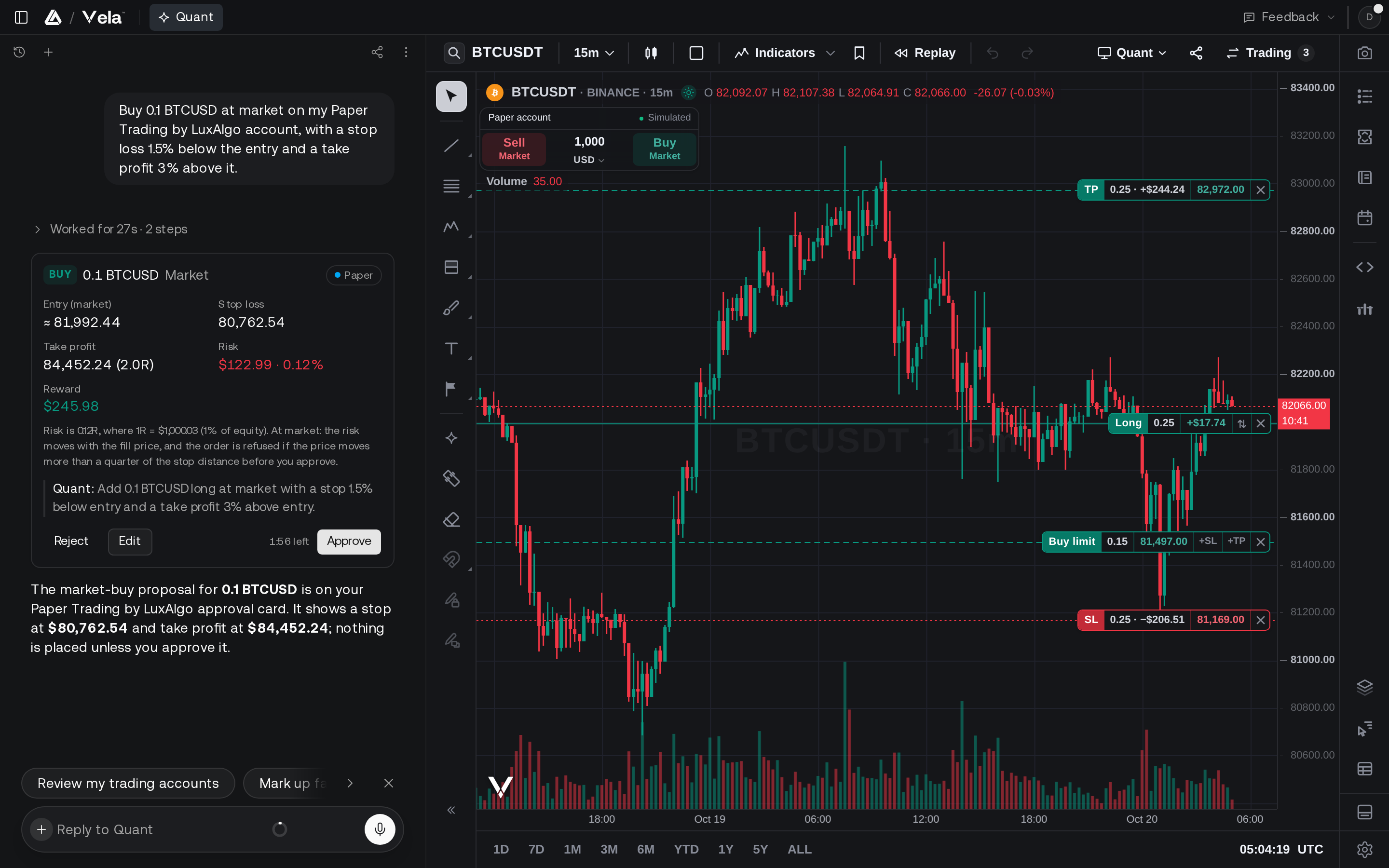
Task: Pick the ruler measure tool
Action: coord(451,478)
